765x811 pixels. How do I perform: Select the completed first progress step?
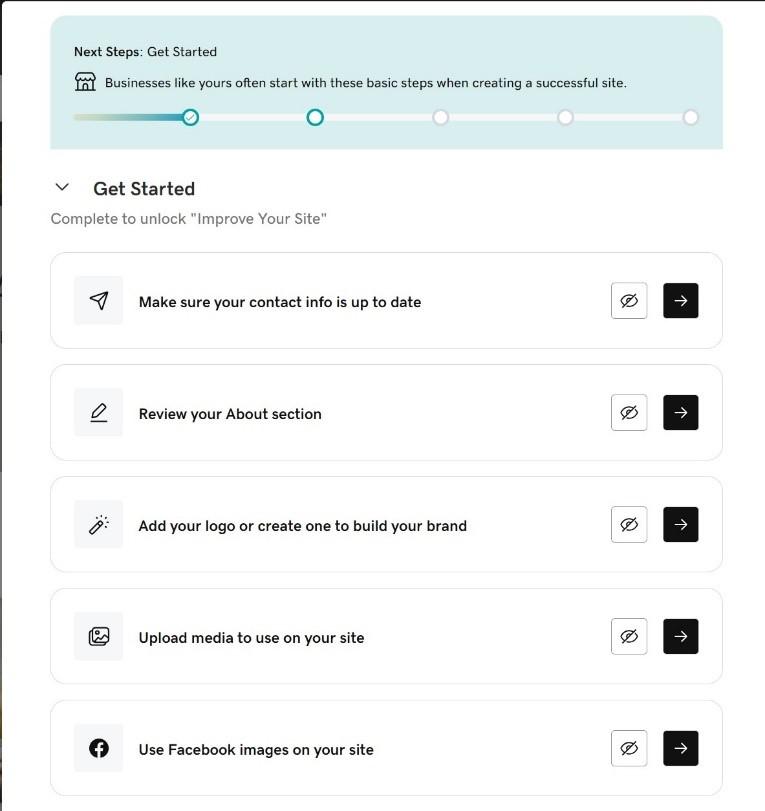pos(191,117)
